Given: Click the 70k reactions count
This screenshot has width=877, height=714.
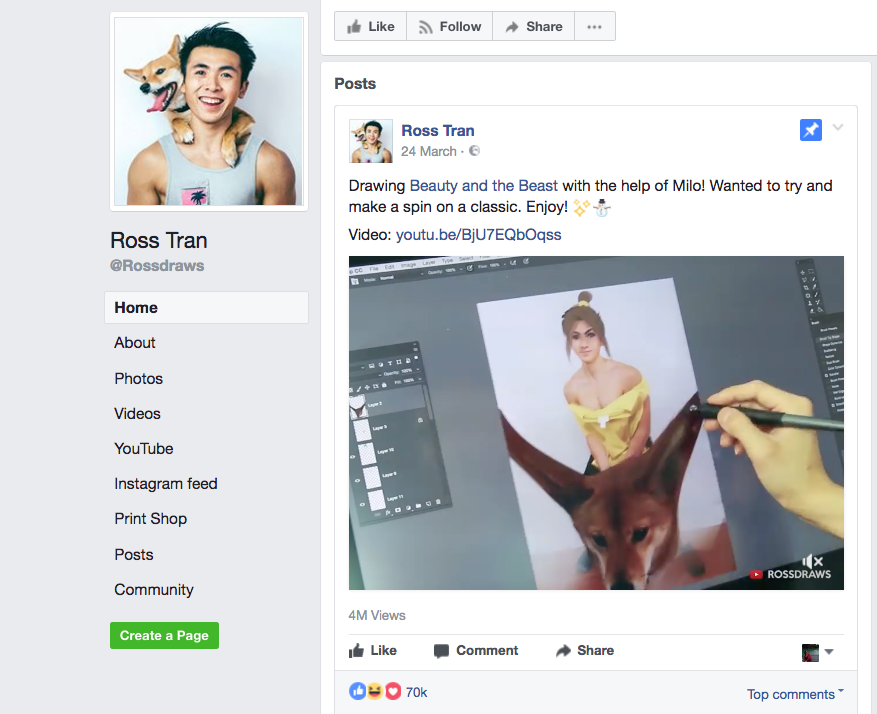Looking at the screenshot, I should point(416,693).
